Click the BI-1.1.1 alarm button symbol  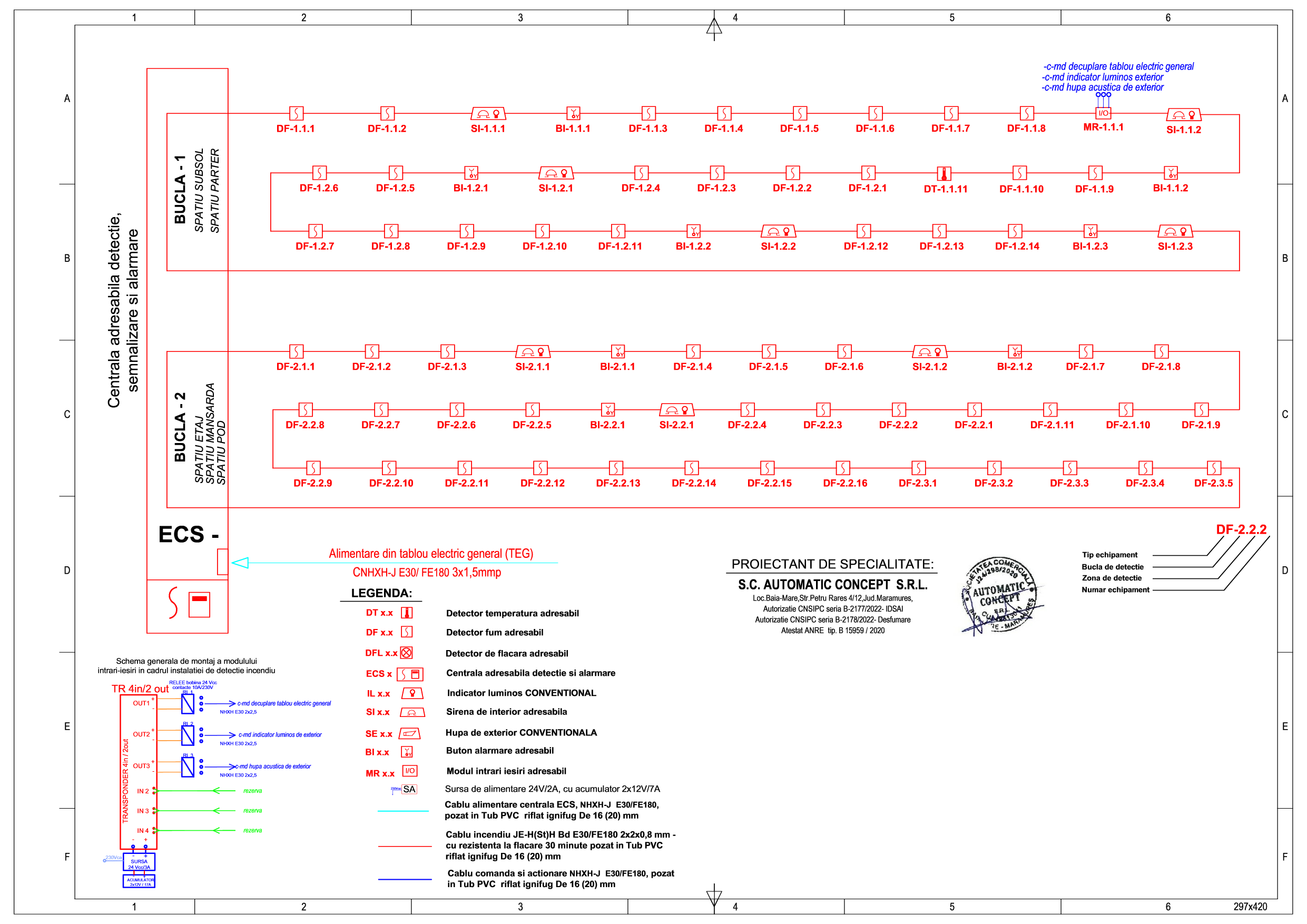(573, 113)
